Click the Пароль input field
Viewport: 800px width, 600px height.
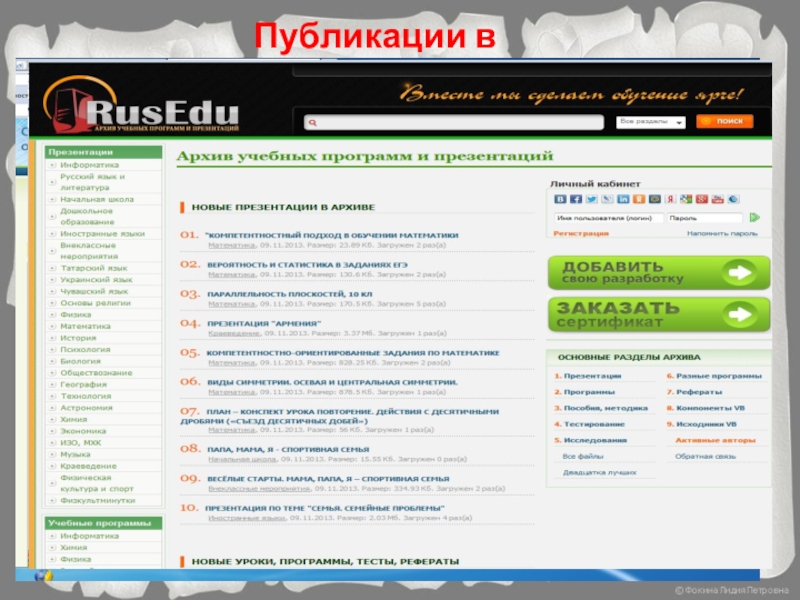(x=705, y=218)
